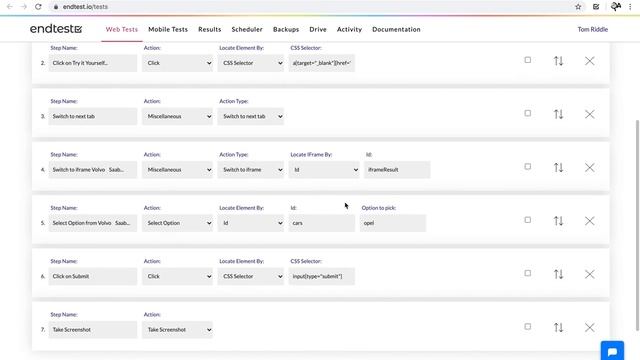Screen dimensions: 640x360
Task: Check step 7 Take Screenshot checkbox
Action: click(x=527, y=327)
